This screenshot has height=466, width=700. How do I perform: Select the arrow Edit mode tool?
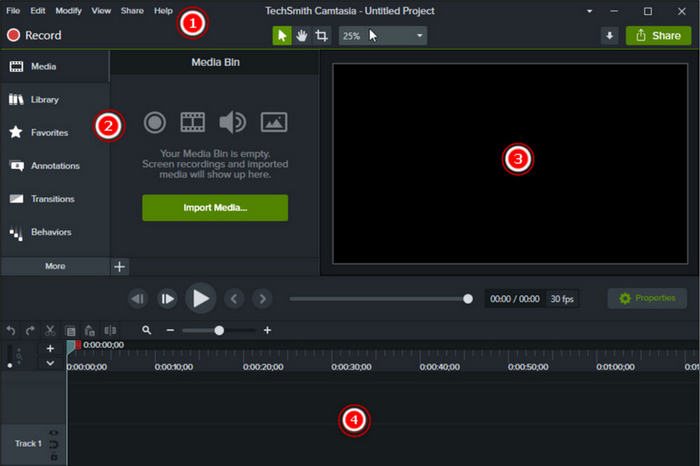point(282,36)
